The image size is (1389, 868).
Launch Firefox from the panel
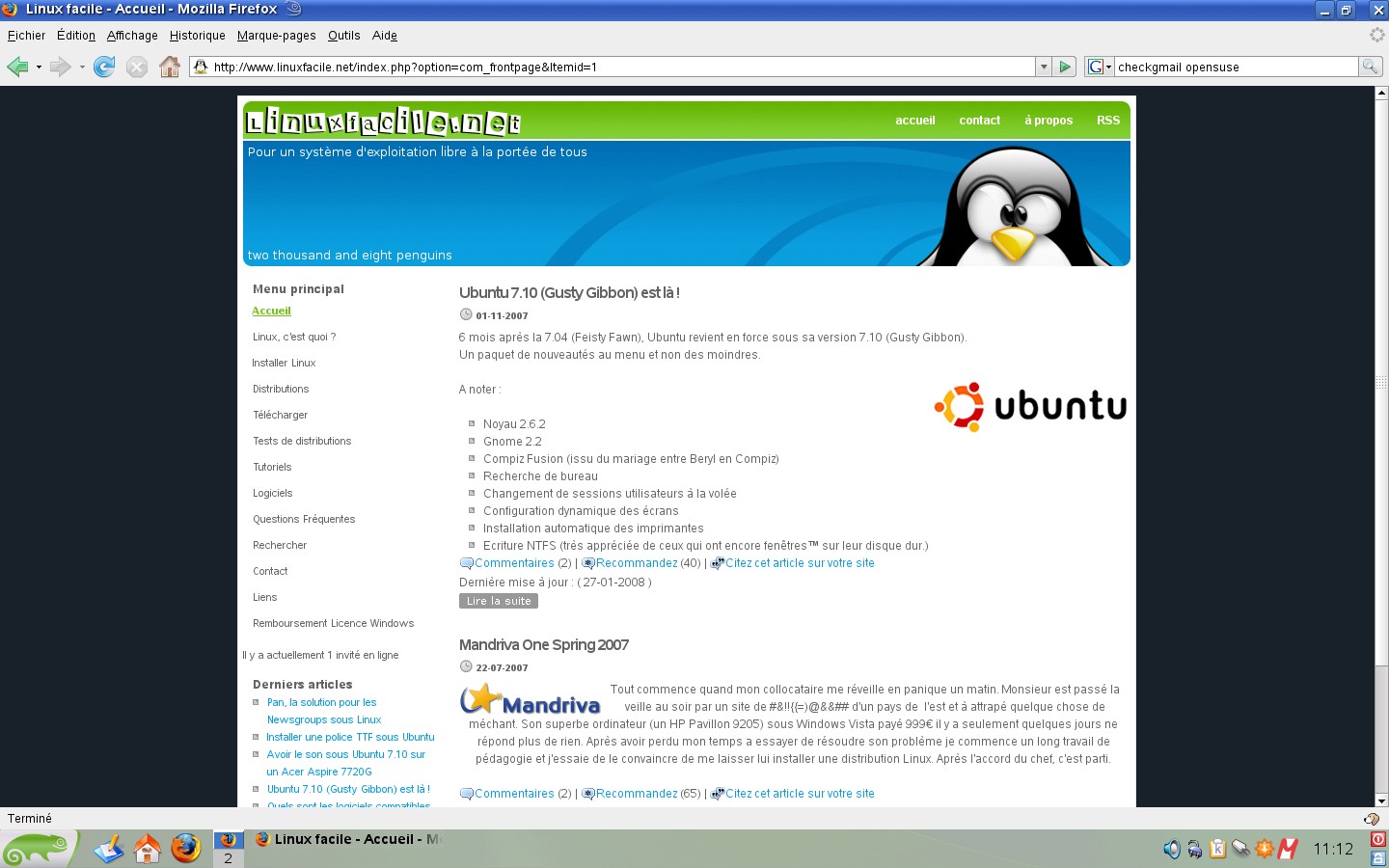click(186, 849)
